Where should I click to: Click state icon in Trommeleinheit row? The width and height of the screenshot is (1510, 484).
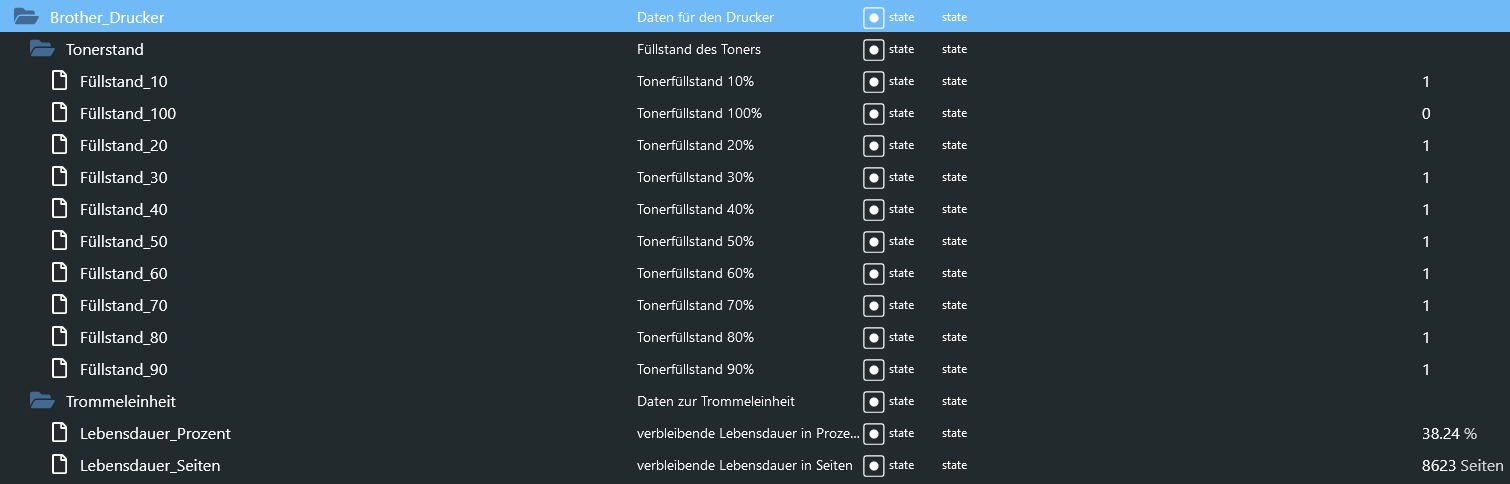[873, 401]
